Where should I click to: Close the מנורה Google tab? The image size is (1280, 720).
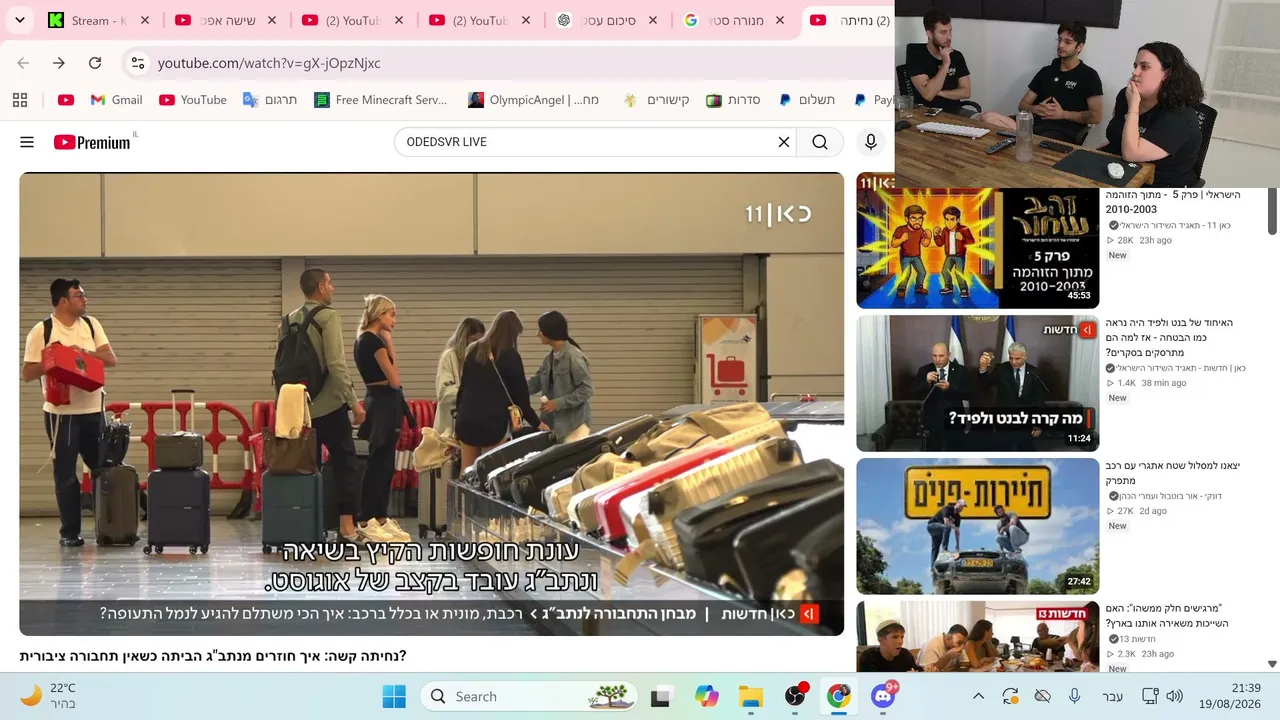tap(780, 20)
